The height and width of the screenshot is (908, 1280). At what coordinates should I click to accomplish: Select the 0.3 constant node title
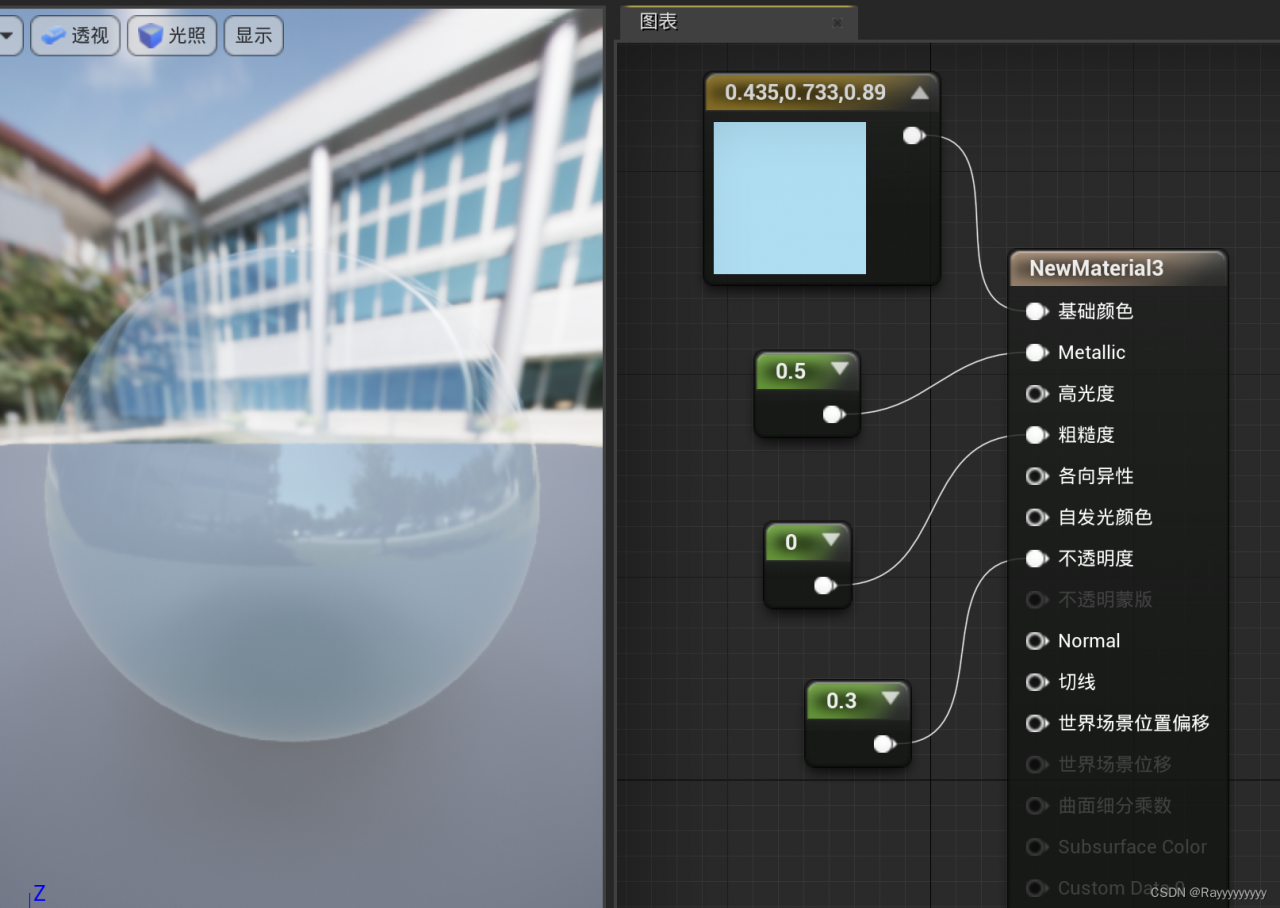tap(841, 701)
